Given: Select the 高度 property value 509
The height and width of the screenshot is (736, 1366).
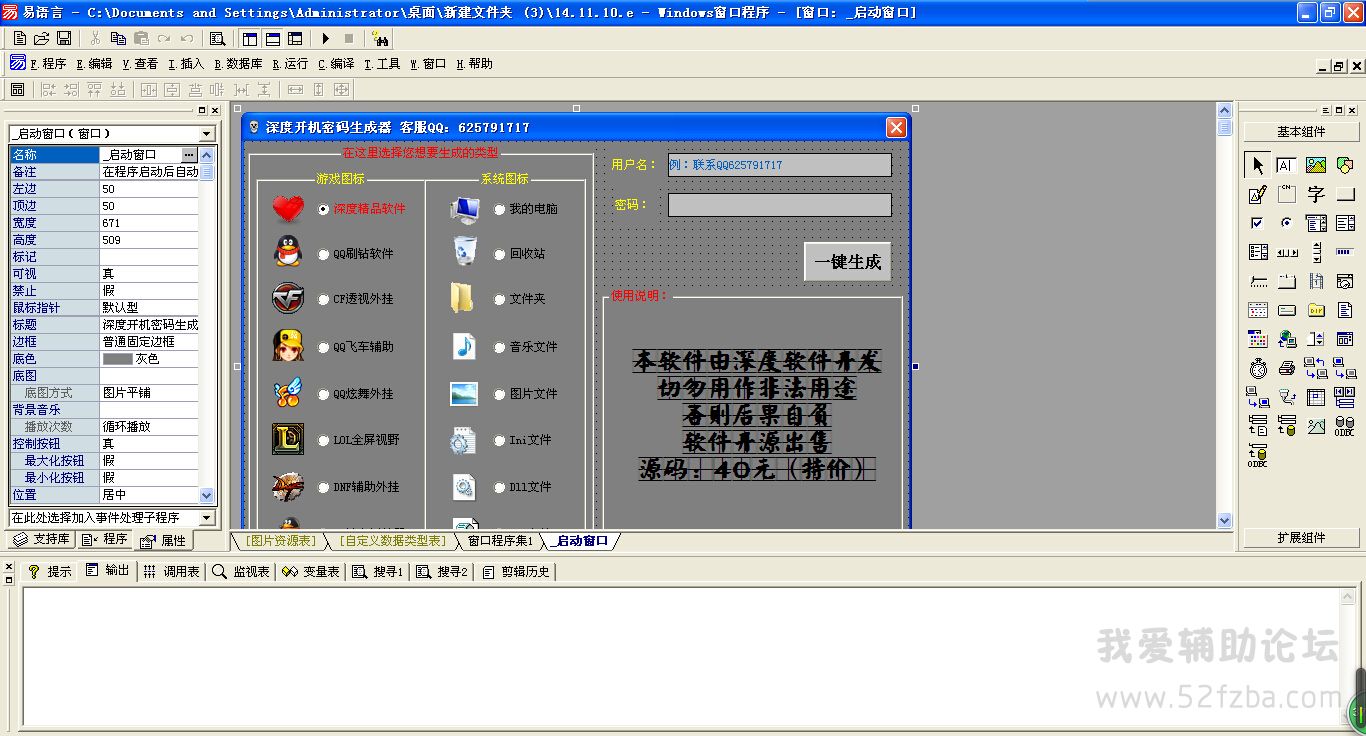Looking at the screenshot, I should tap(149, 240).
